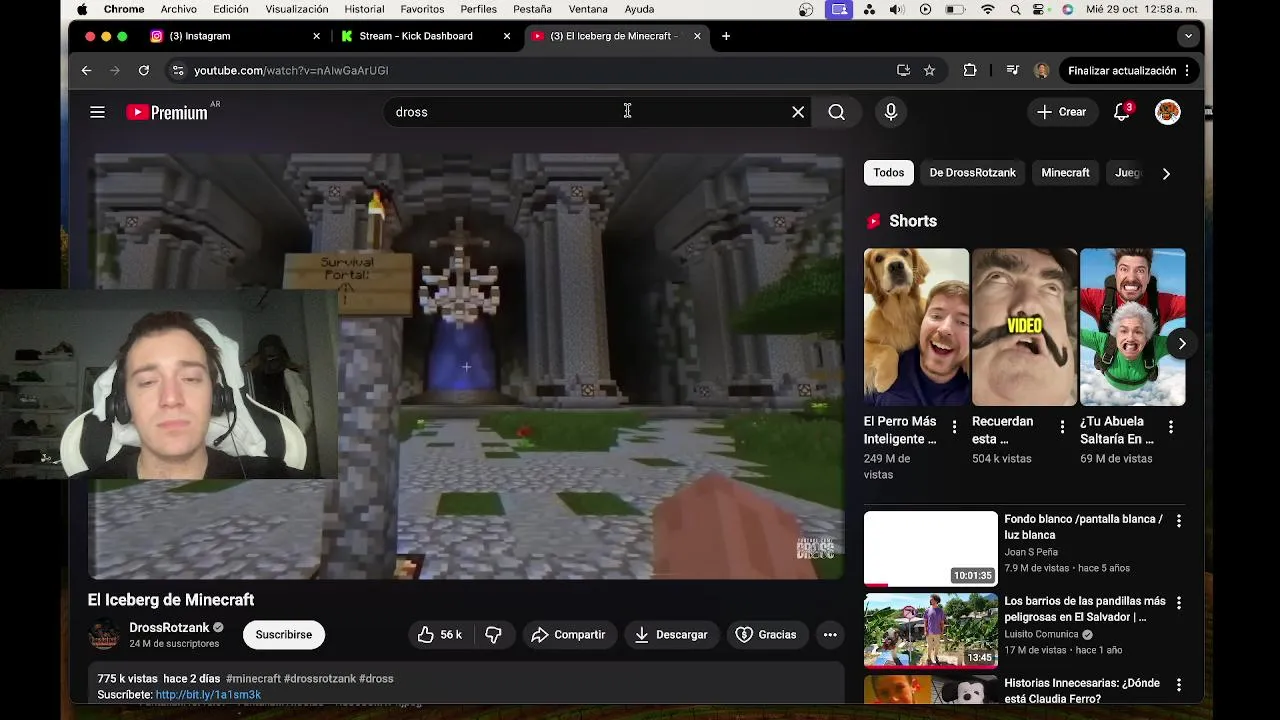Close the Kick Dashboard tab
The image size is (1280, 720).
pyautogui.click(x=507, y=36)
